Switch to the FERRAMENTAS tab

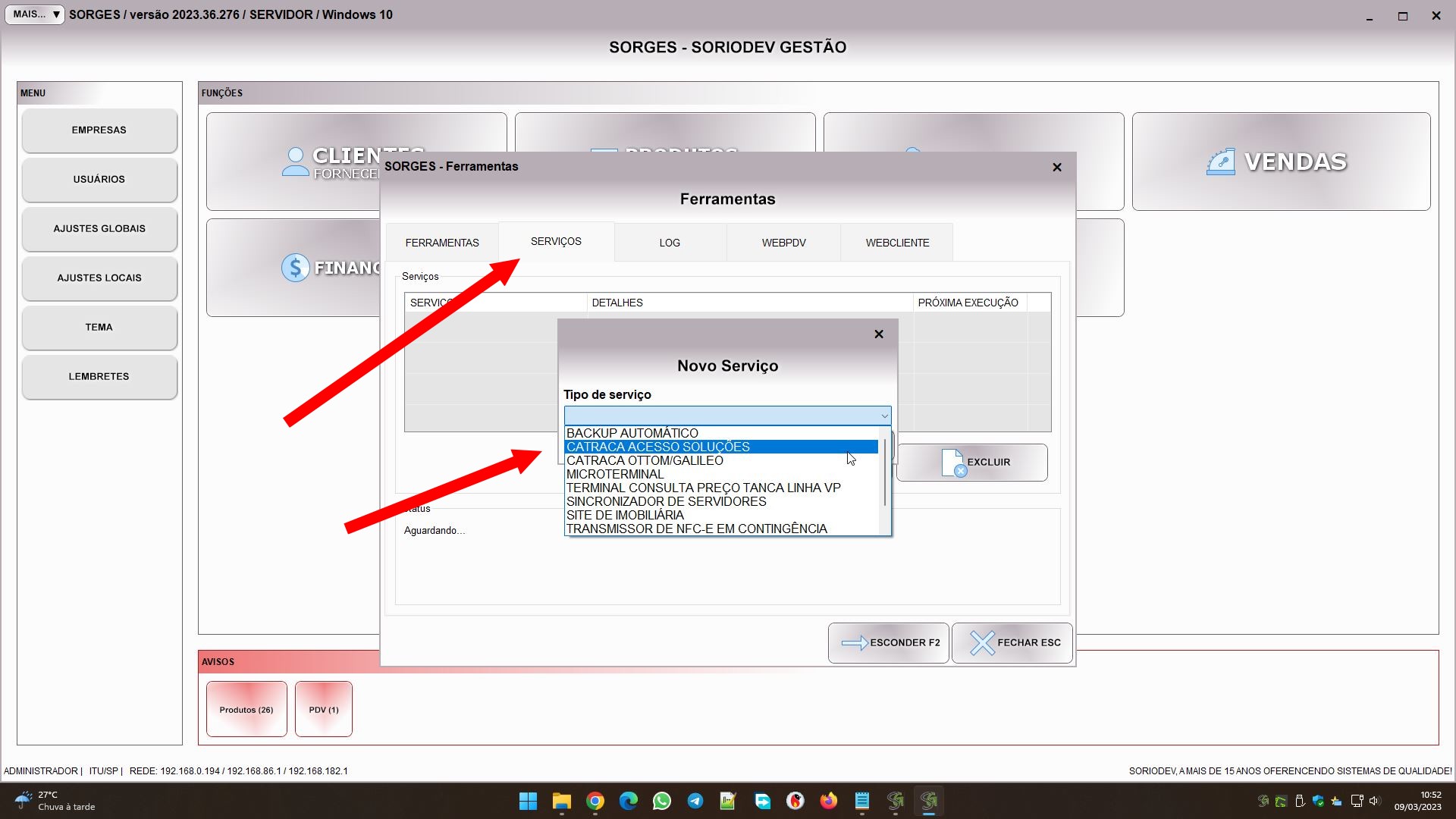[442, 243]
